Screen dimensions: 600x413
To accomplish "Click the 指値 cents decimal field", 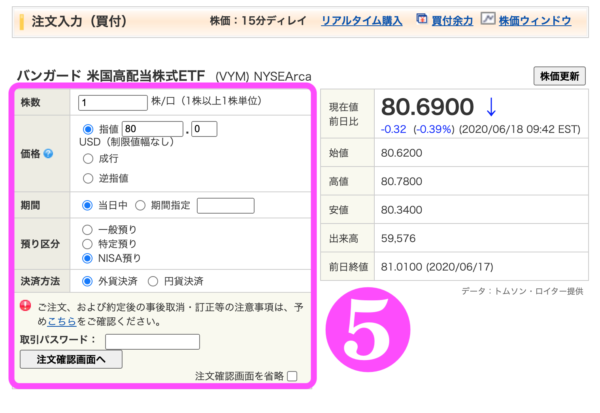I will [x=204, y=129].
